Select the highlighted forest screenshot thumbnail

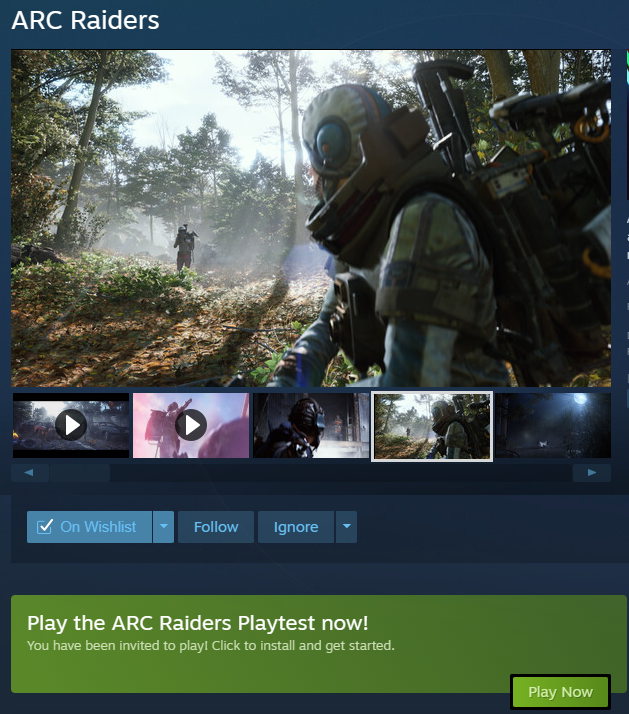pos(432,426)
